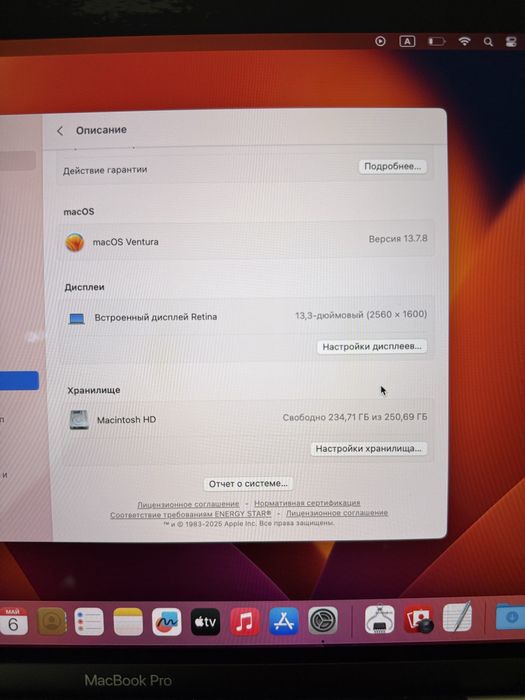Click System Settings icon in the Dock
Screen dimensions: 525x700
coord(322,621)
